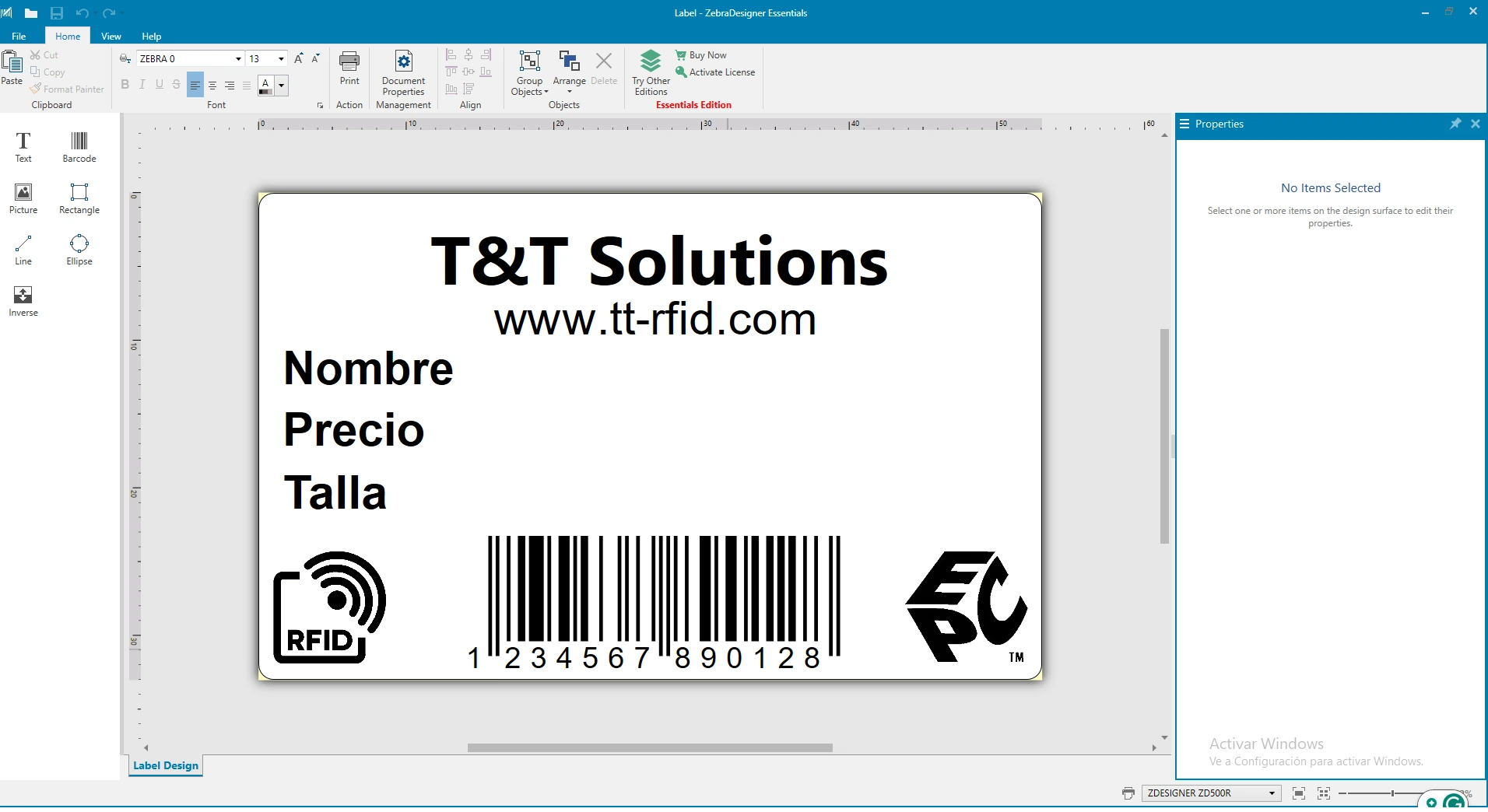Select the EPC logo picture on label

tap(966, 607)
